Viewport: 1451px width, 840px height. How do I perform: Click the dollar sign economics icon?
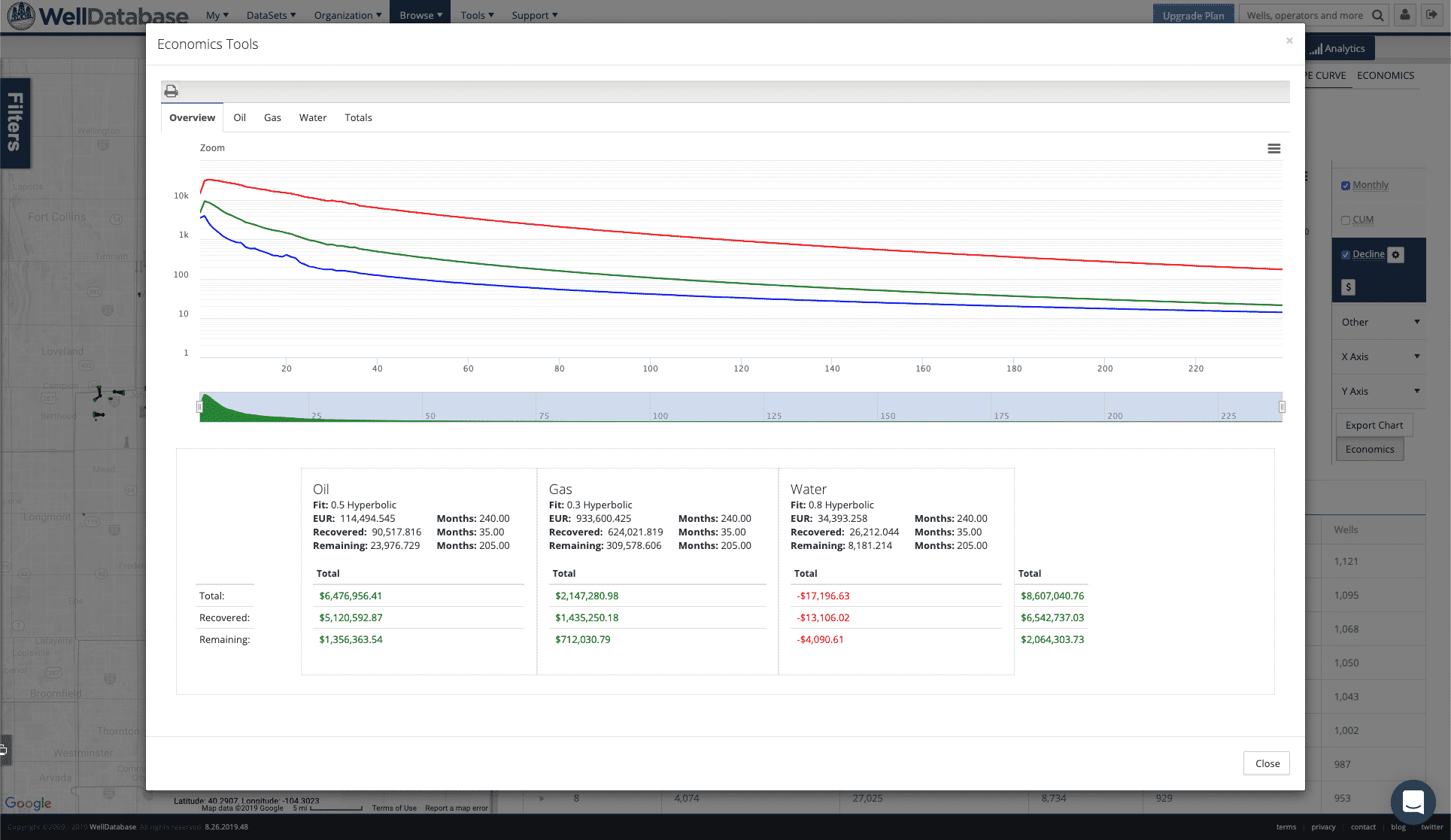coord(1348,287)
